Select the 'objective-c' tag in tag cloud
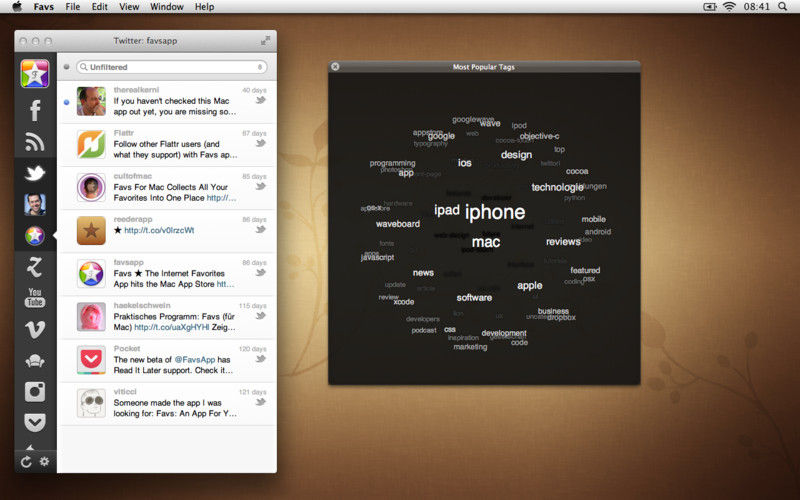Viewport: 800px width, 500px height. 539,136
